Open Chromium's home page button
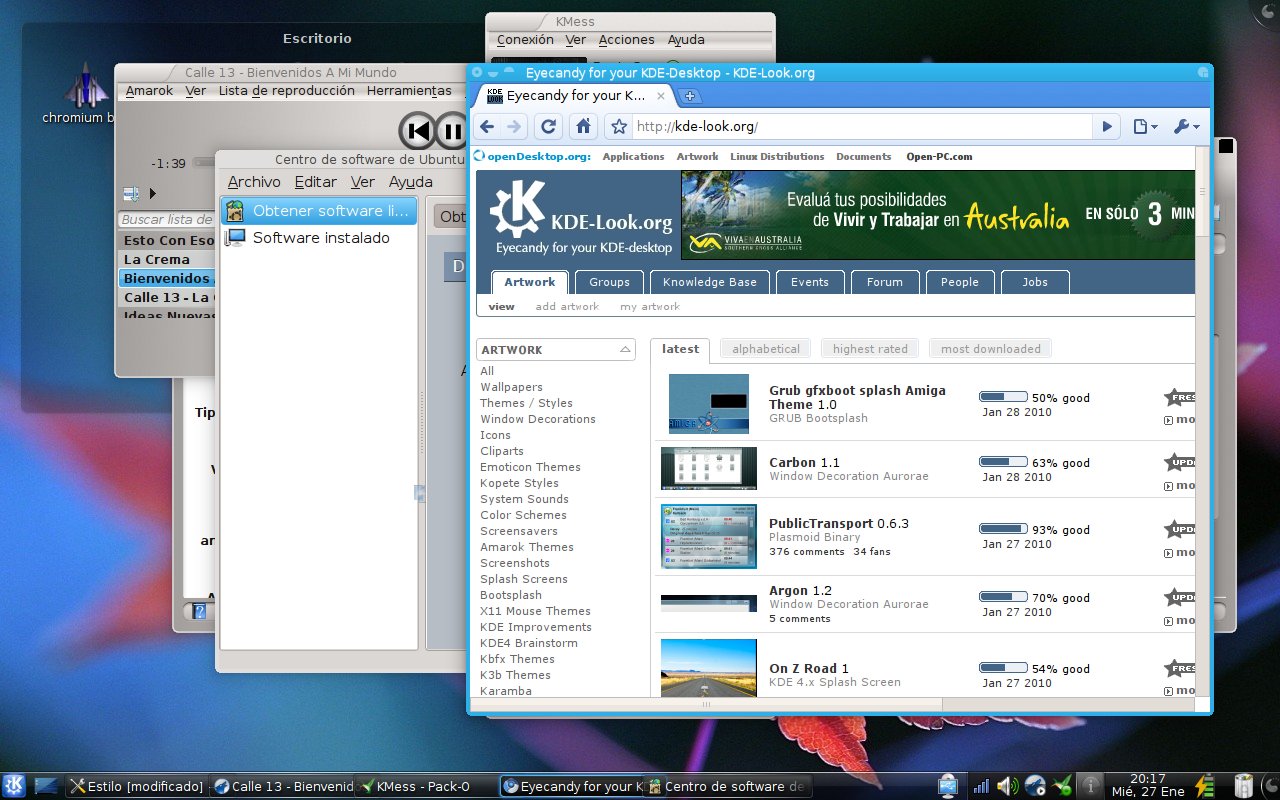Image resolution: width=1280 pixels, height=800 pixels. [584, 126]
